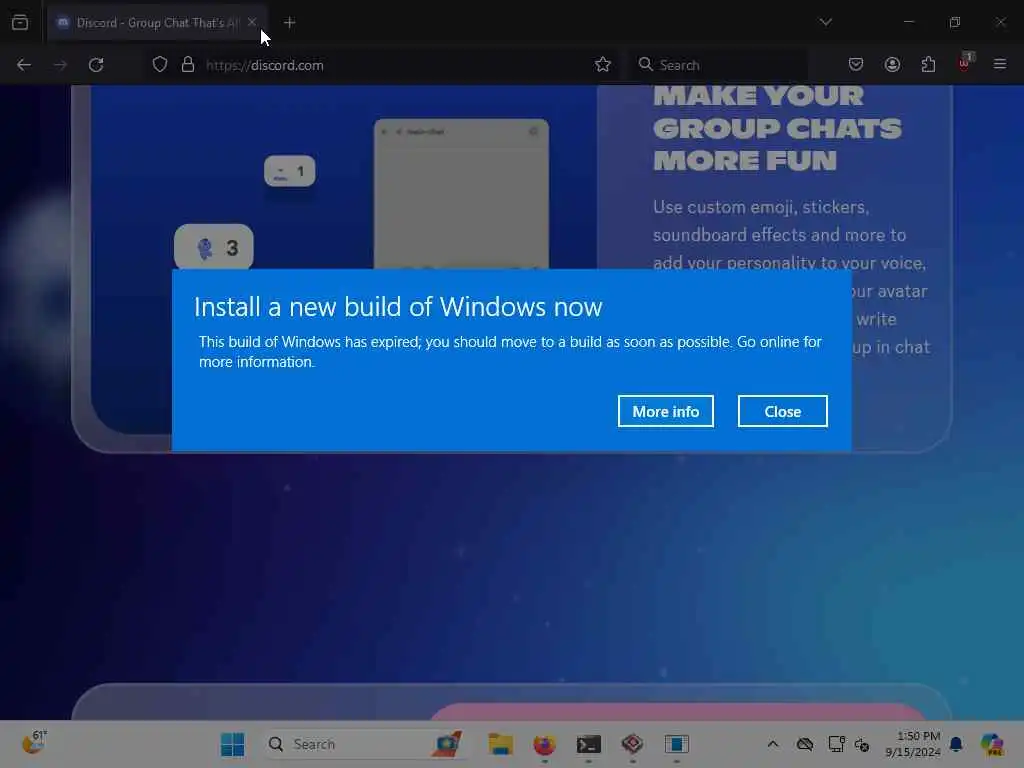Open the weather widget showing 61°
1024x768 pixels.
[x=34, y=743]
